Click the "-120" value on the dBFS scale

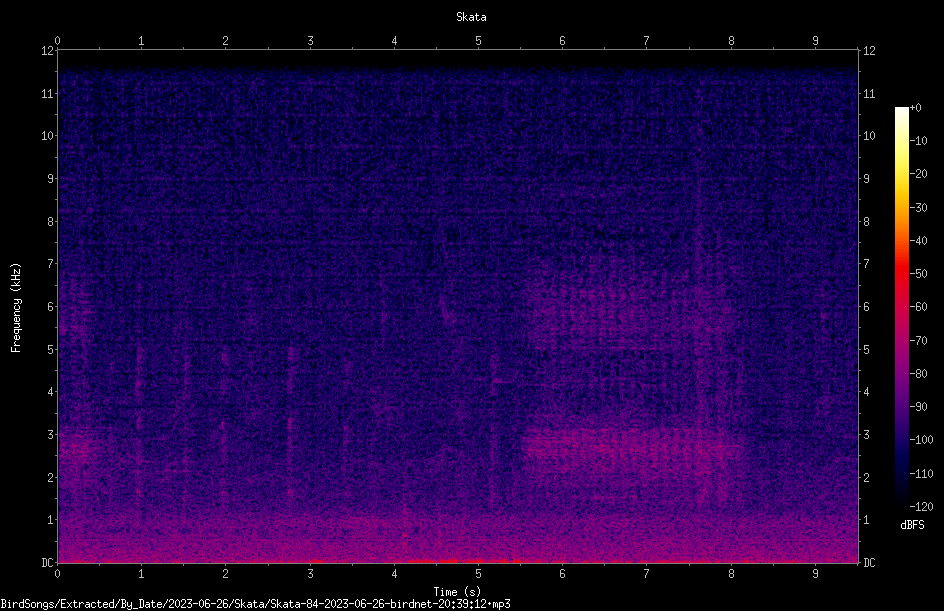pos(921,507)
